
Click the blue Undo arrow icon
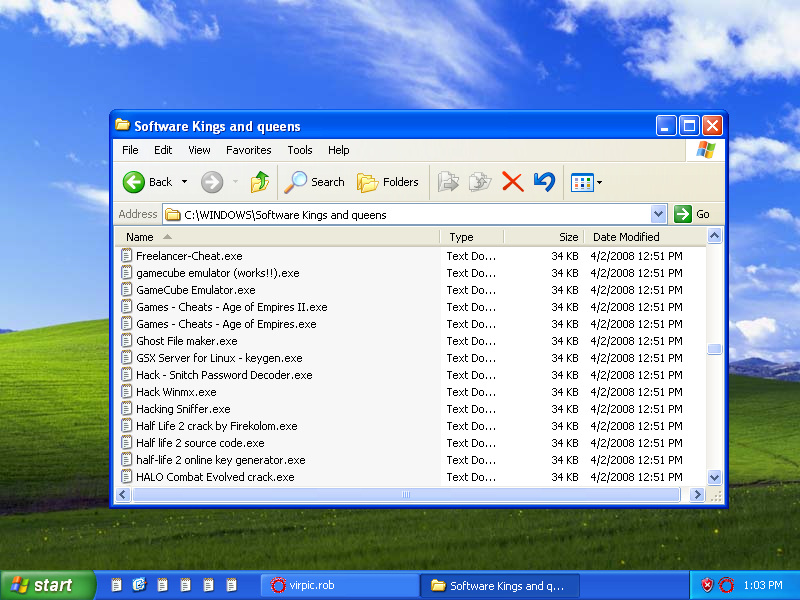544,182
